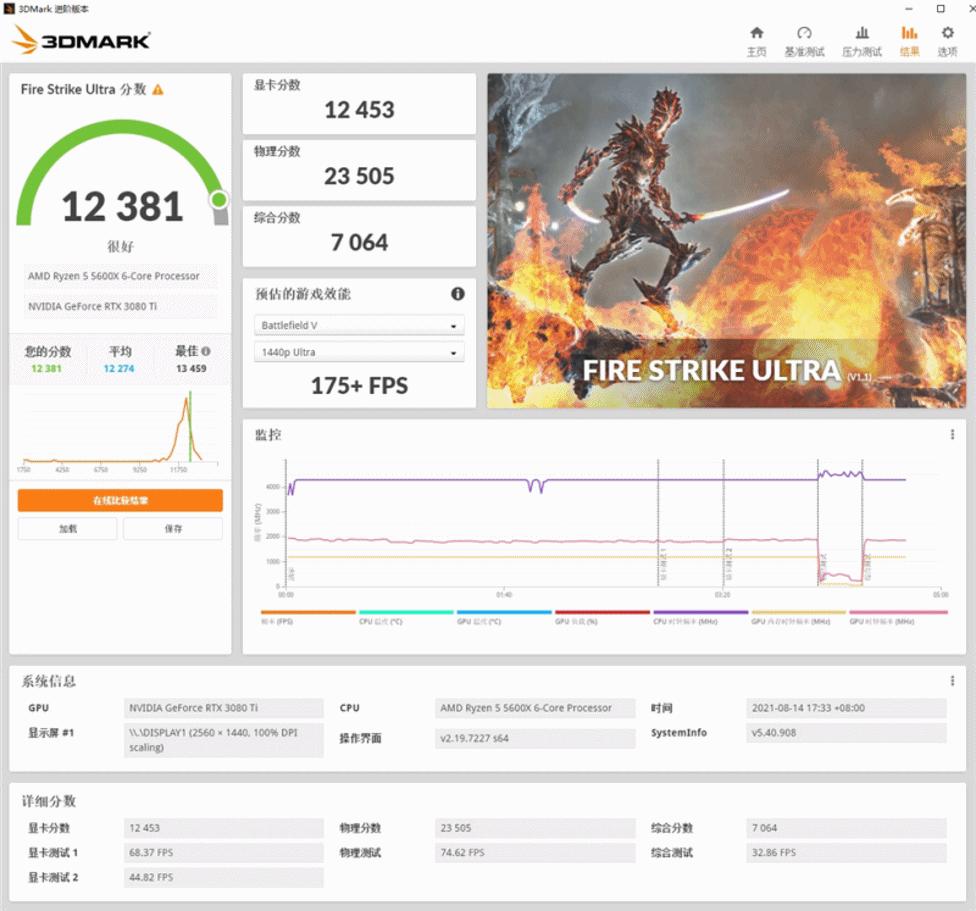Click the detailed physics score 23 505 field

[535, 828]
